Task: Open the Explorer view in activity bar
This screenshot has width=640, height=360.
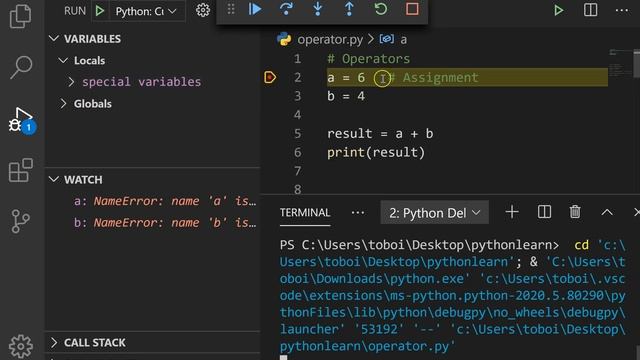Action: (20, 16)
